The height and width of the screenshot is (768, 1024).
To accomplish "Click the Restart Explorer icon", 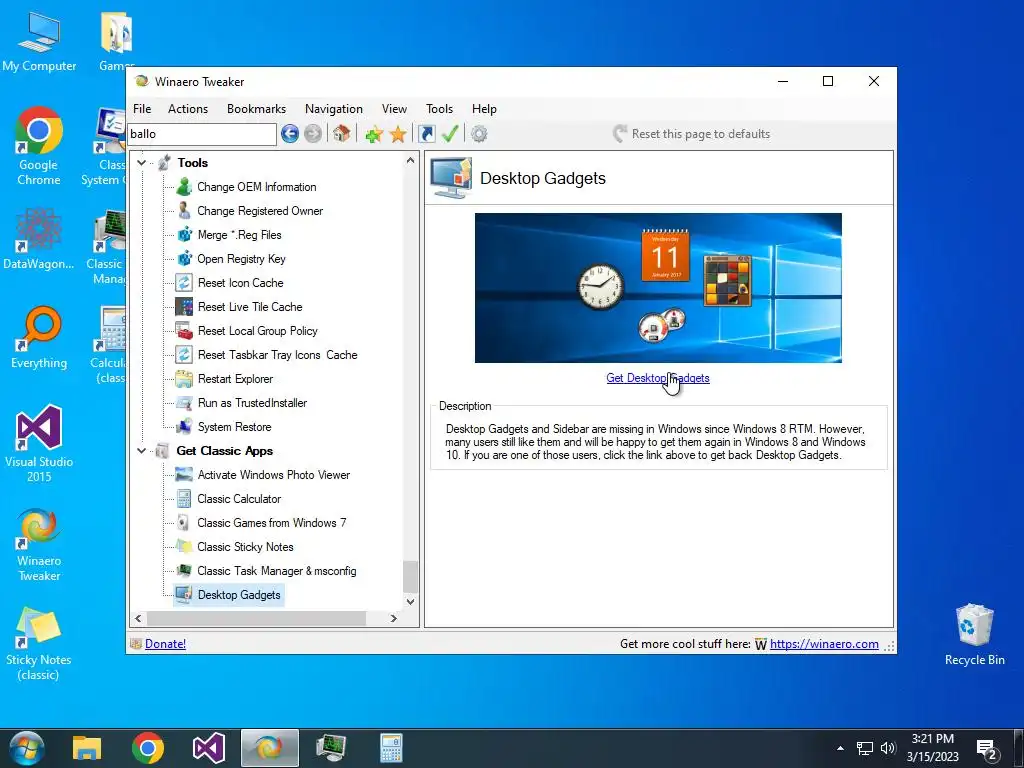I will pos(184,379).
